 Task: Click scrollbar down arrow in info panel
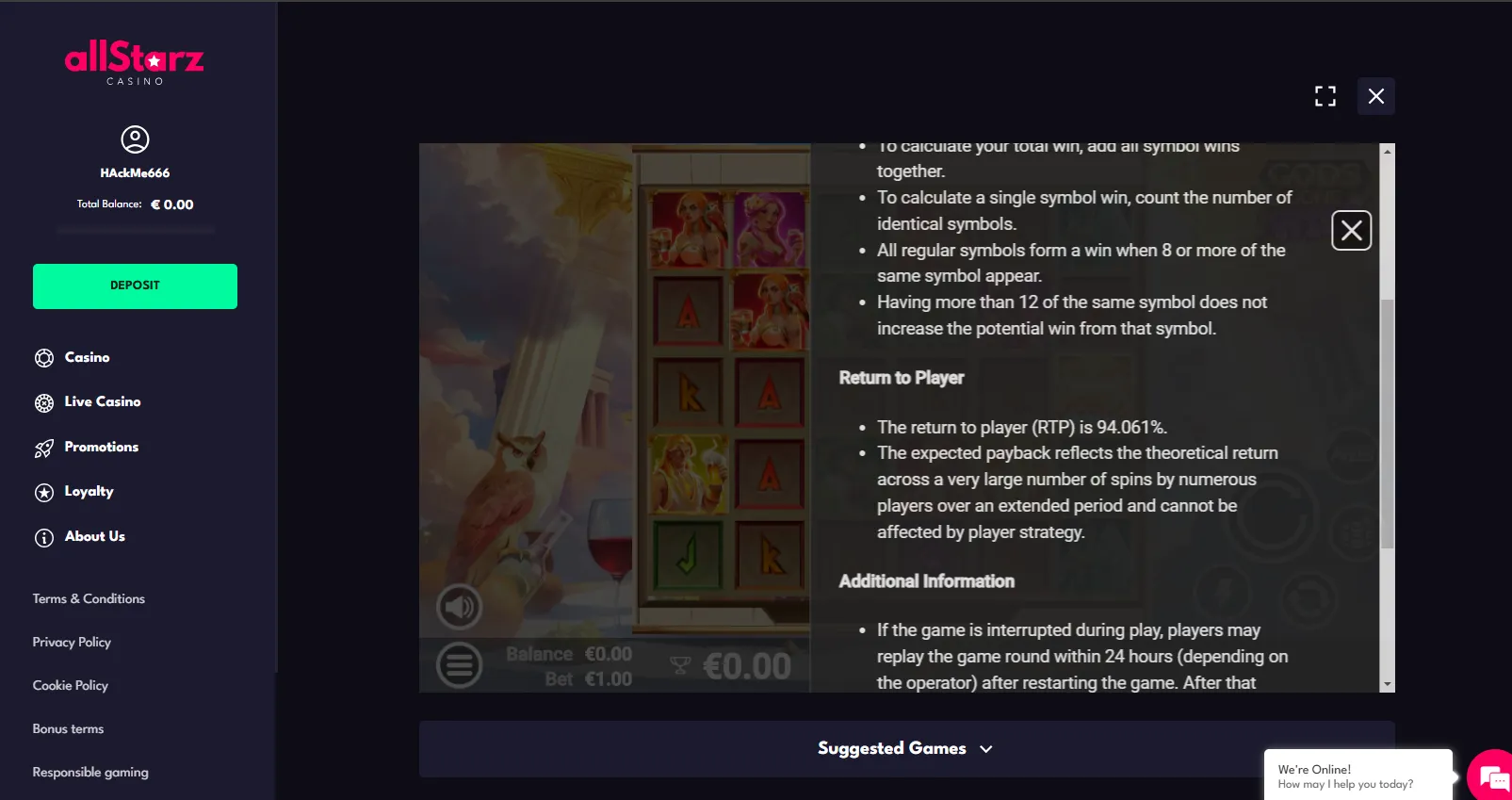click(x=1387, y=685)
